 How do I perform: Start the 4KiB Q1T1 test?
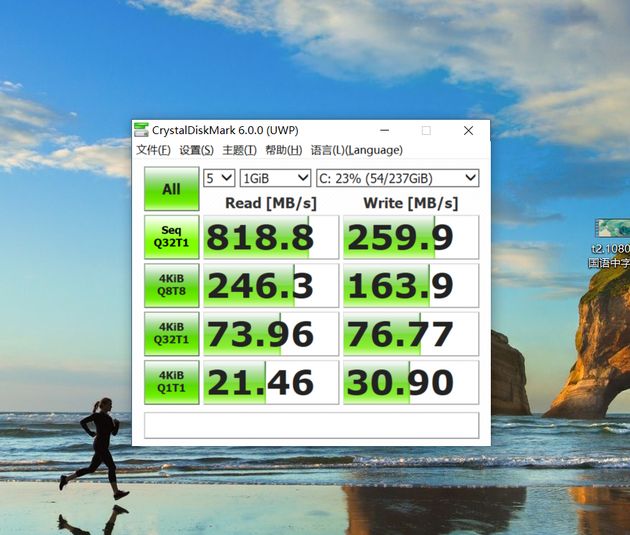coord(171,382)
